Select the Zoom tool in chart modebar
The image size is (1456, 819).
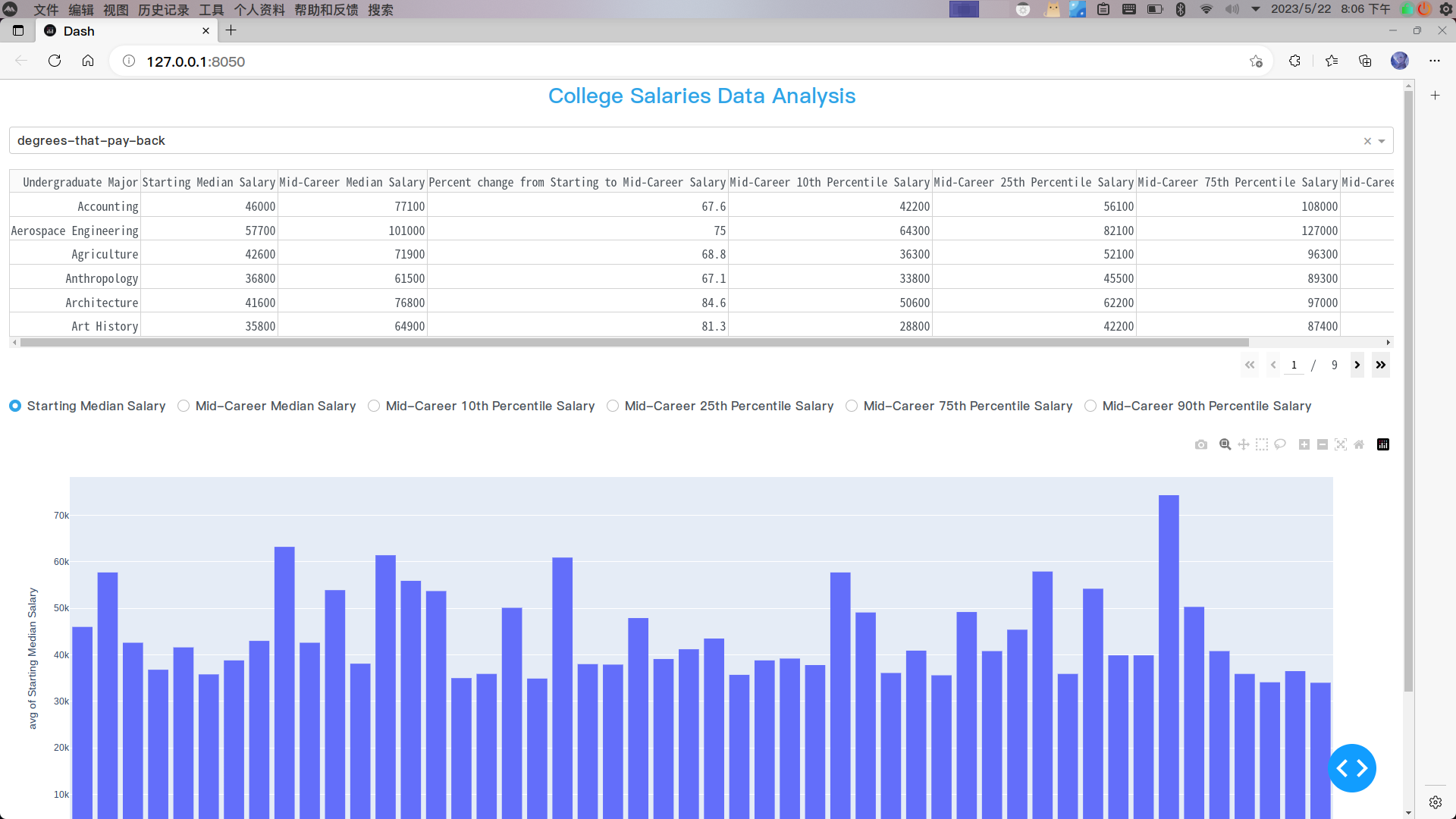[1225, 445]
